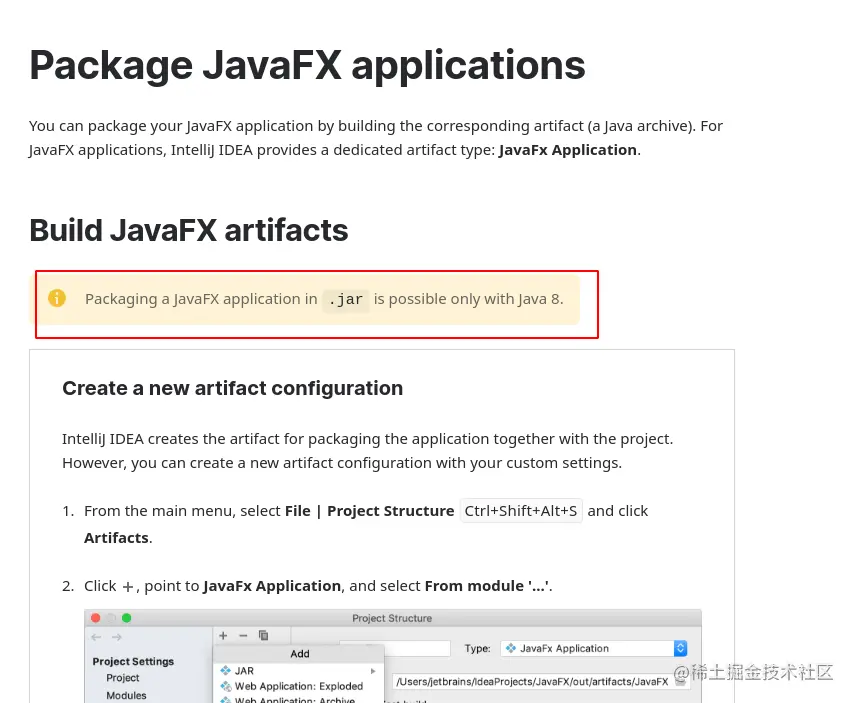
Task: Open the Type dropdown showing JavaFx Application
Action: (x=594, y=648)
